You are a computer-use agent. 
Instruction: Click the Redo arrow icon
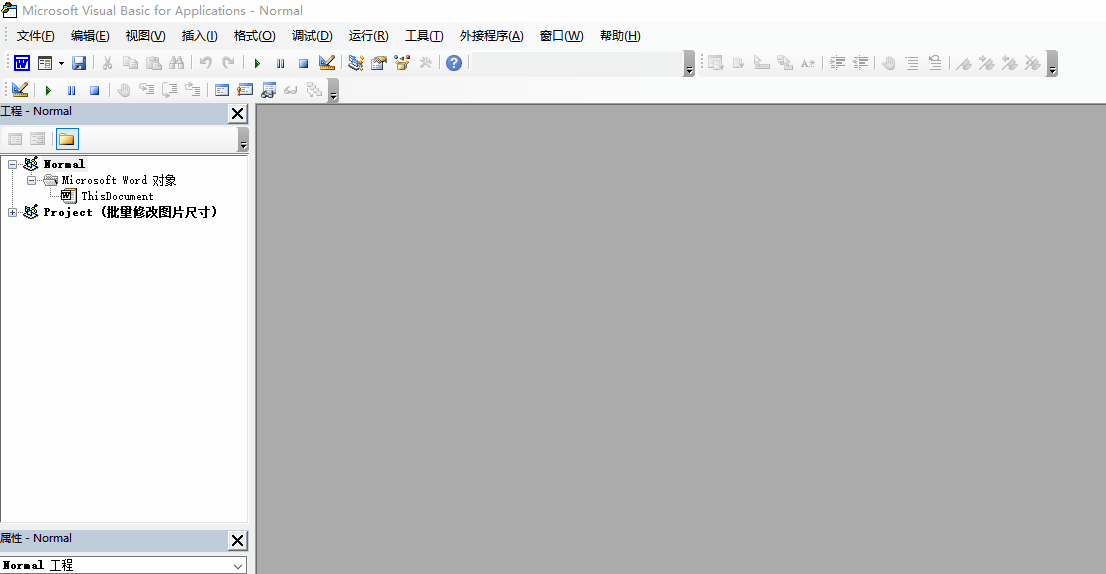pyautogui.click(x=229, y=63)
